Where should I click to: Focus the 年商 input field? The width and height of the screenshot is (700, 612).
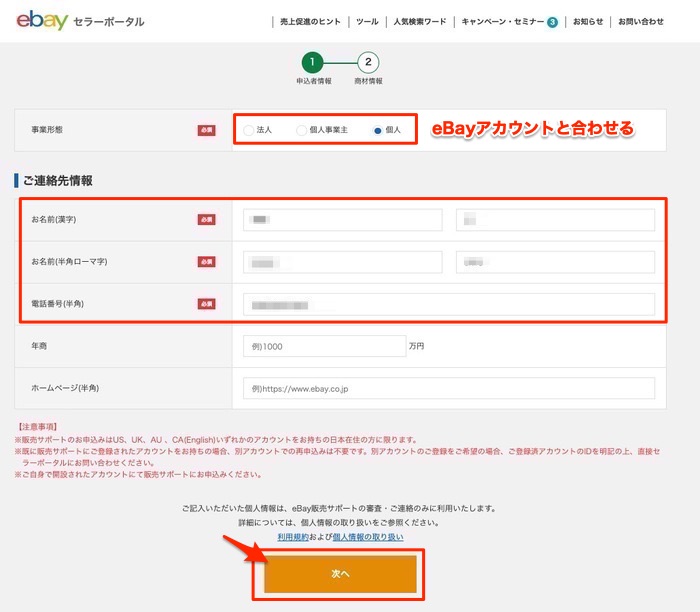[324, 346]
